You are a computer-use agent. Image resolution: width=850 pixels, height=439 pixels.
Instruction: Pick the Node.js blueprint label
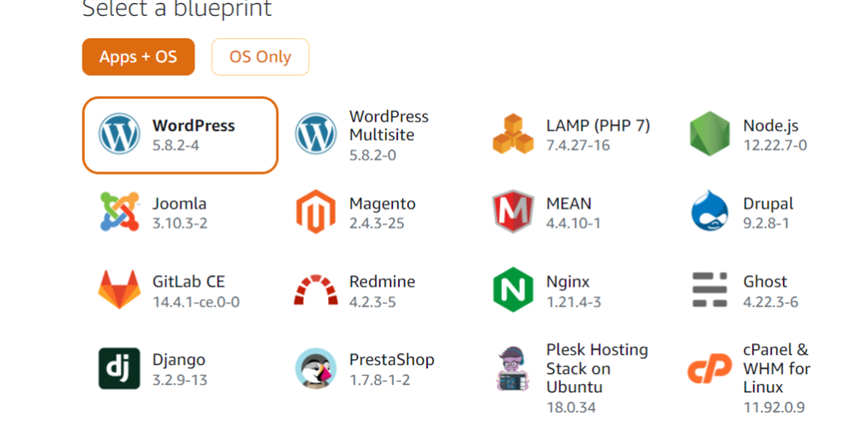click(x=770, y=126)
